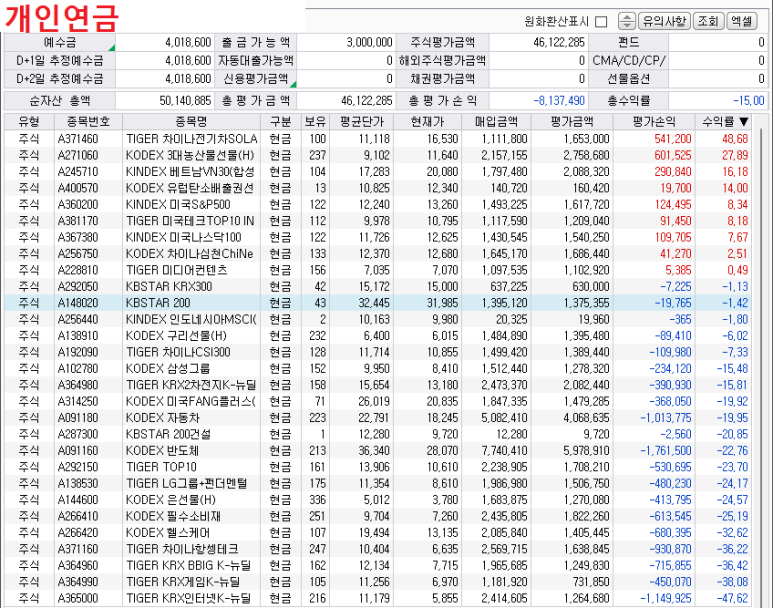The height and width of the screenshot is (608, 773).
Task: Select the KODEX 3대농산물선물(H) row
Action: (x=378, y=155)
